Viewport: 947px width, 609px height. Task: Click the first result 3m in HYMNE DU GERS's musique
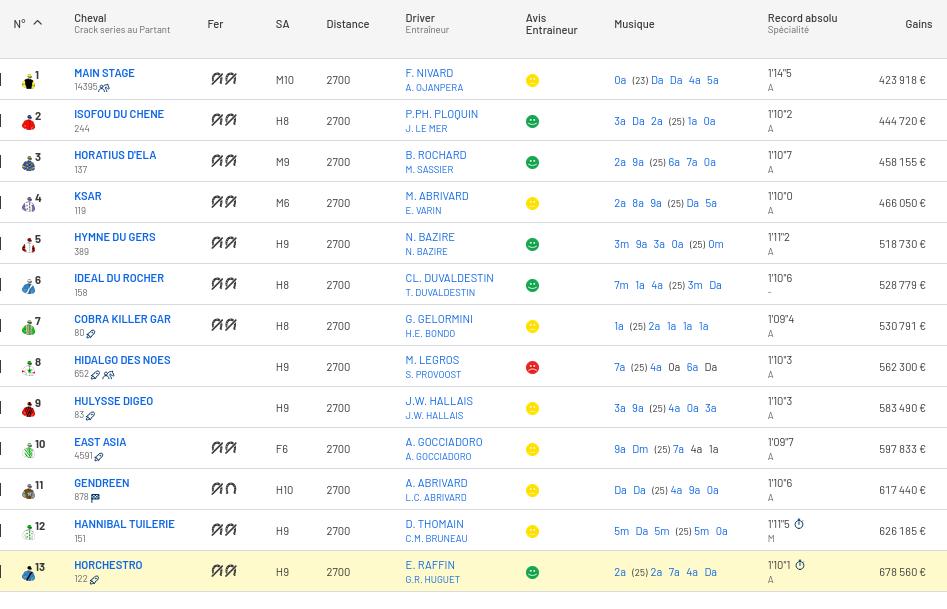click(x=621, y=244)
